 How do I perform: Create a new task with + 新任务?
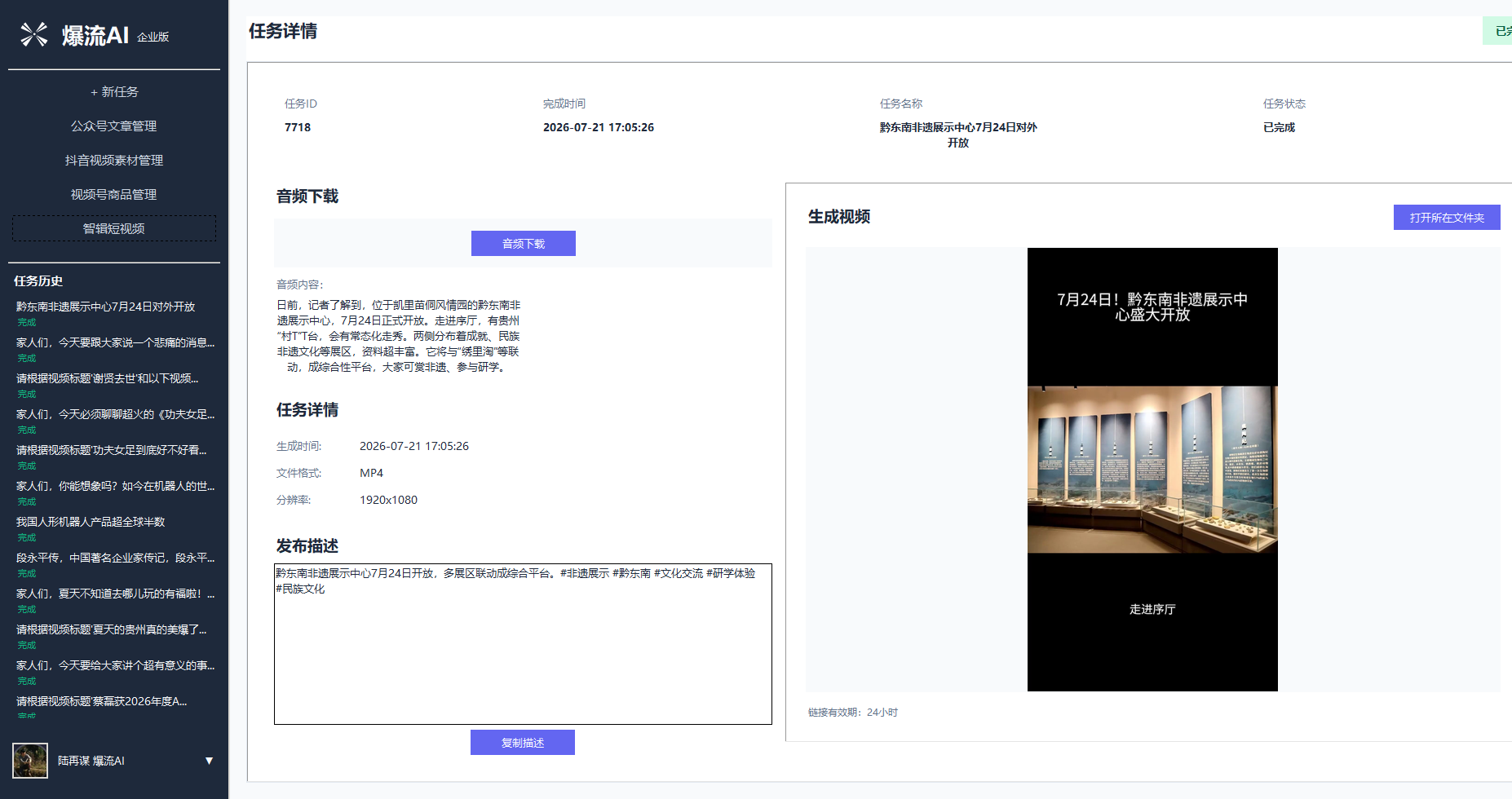114,92
